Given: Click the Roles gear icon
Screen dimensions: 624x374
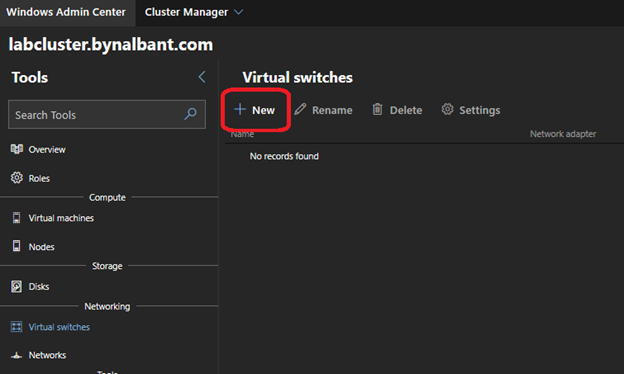Looking at the screenshot, I should coord(17,178).
